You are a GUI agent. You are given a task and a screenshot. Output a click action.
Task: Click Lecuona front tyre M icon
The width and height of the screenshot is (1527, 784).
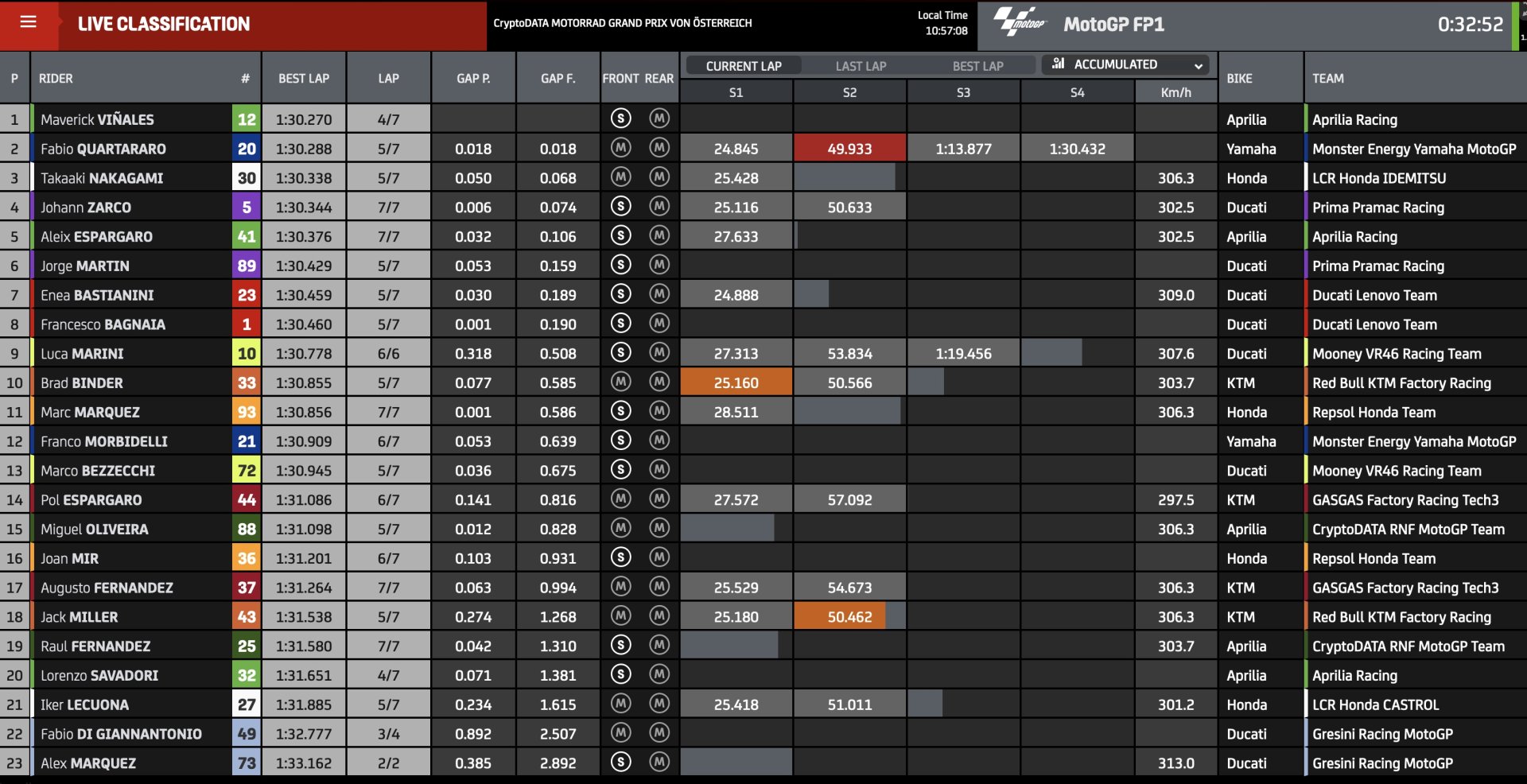pyautogui.click(x=621, y=704)
